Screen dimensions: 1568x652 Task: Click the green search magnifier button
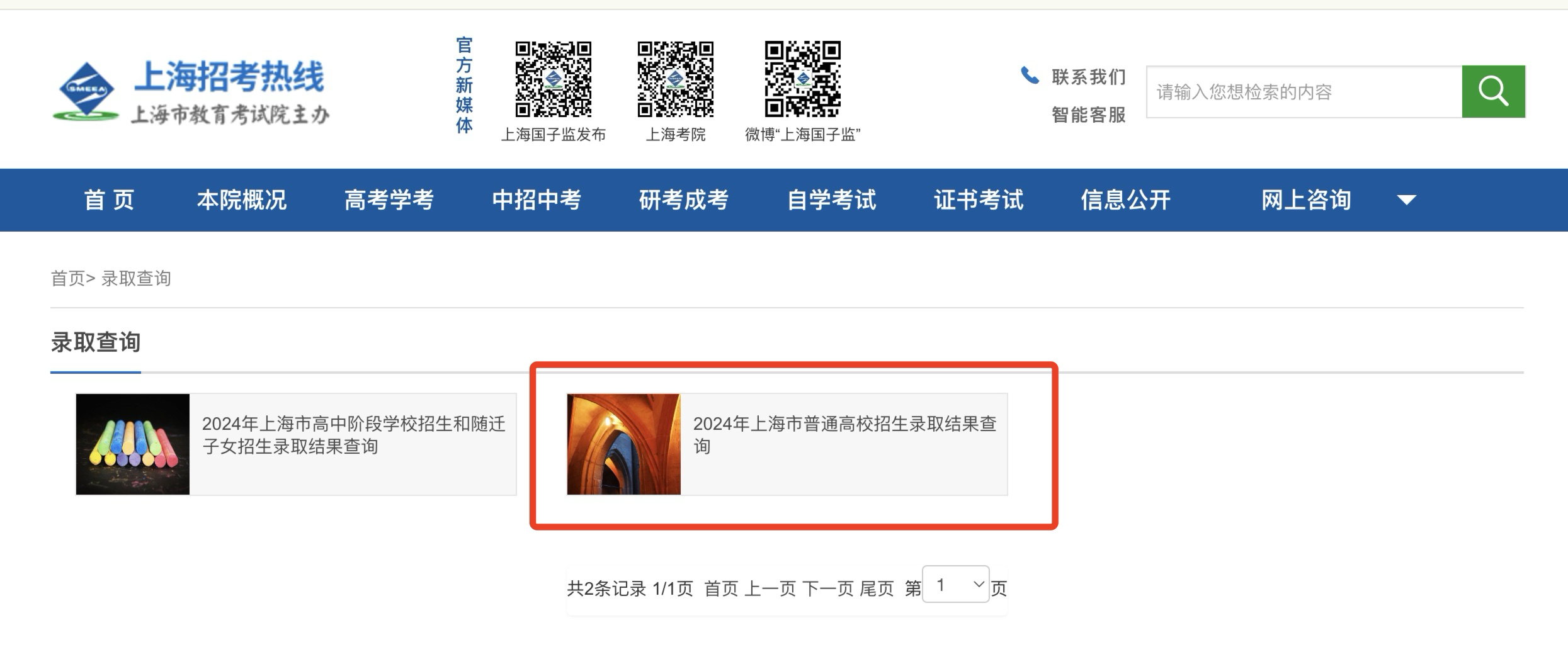coord(1493,91)
